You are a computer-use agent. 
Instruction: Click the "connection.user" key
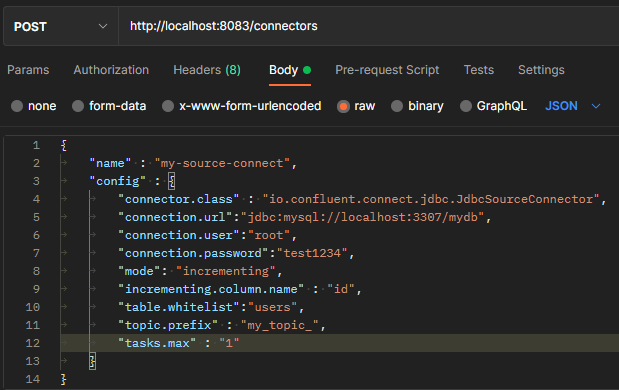[x=179, y=235]
